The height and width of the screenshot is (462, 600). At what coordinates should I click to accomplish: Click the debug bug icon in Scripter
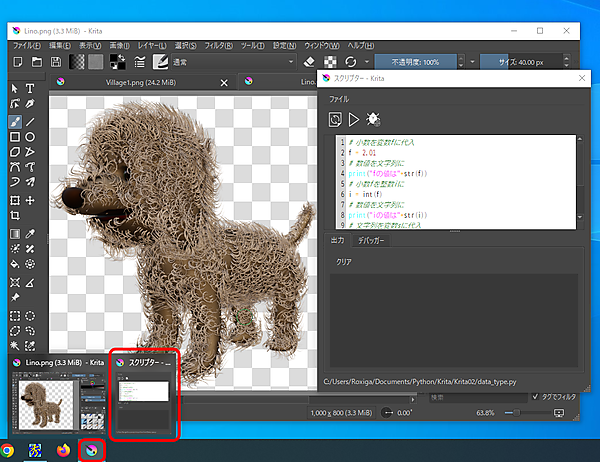(373, 119)
